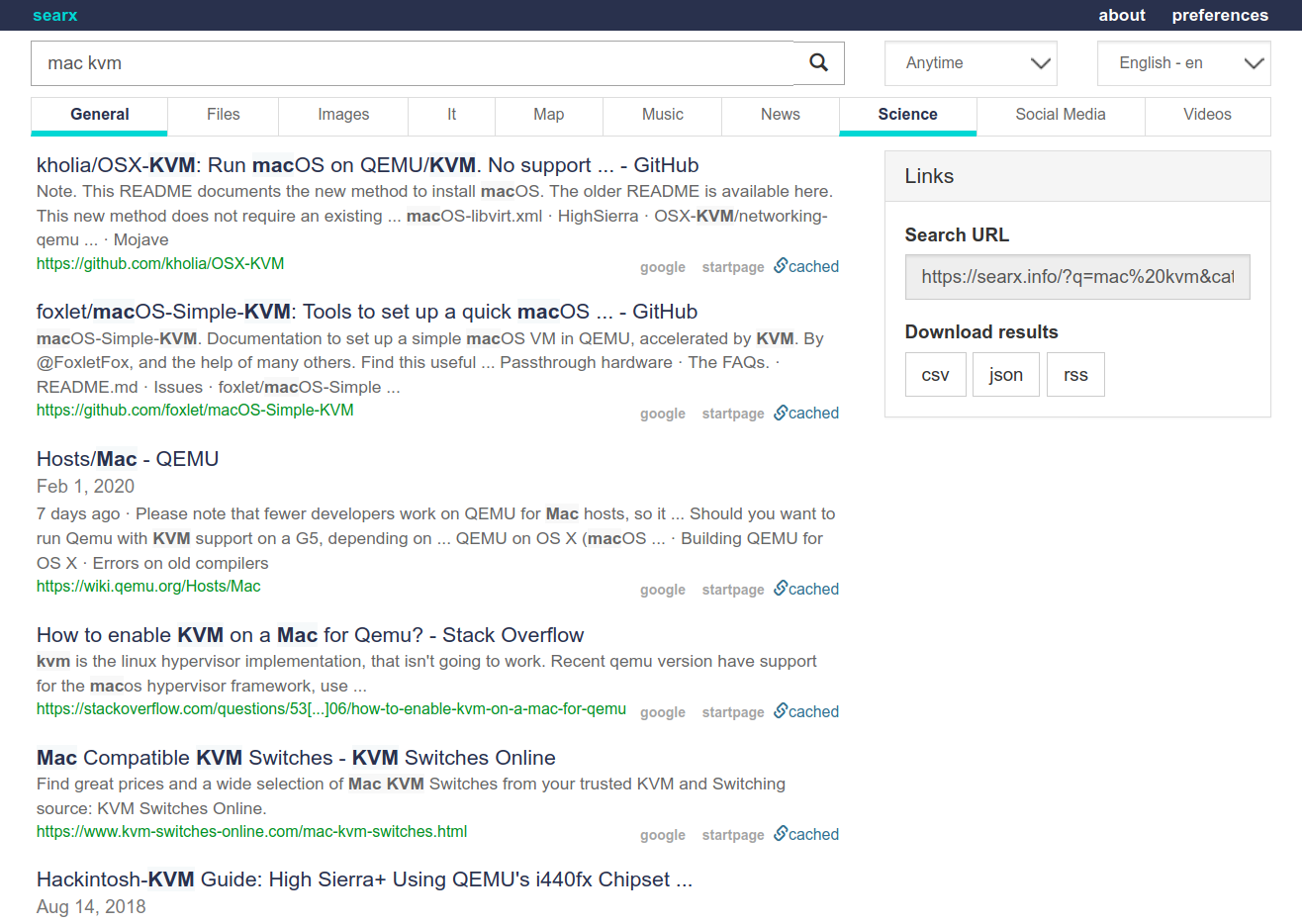Image resolution: width=1302 pixels, height=924 pixels.
Task: Click startpage engine label on KVM Switches result
Action: click(733, 835)
